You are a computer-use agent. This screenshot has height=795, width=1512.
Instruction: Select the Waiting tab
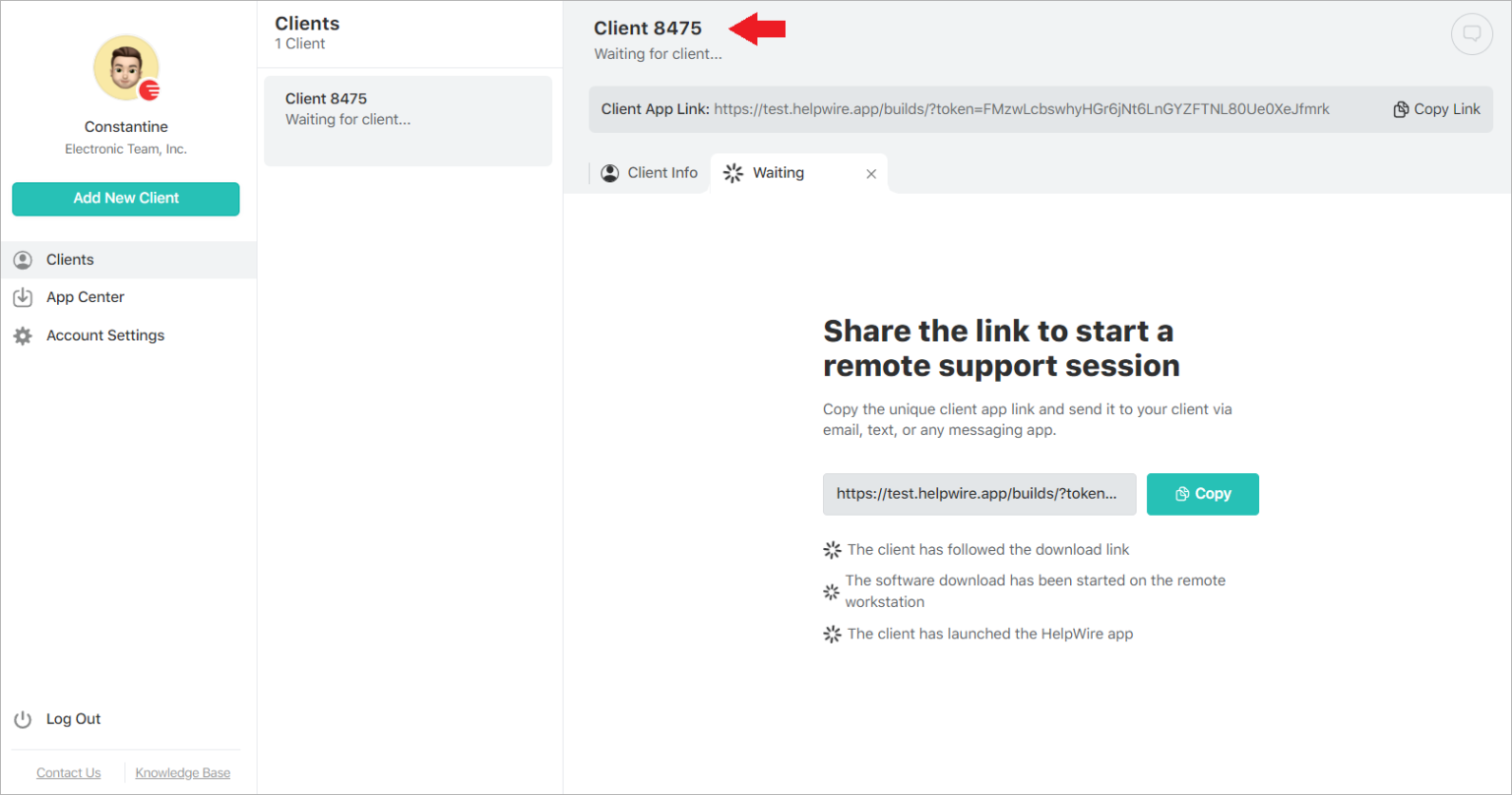point(779,172)
